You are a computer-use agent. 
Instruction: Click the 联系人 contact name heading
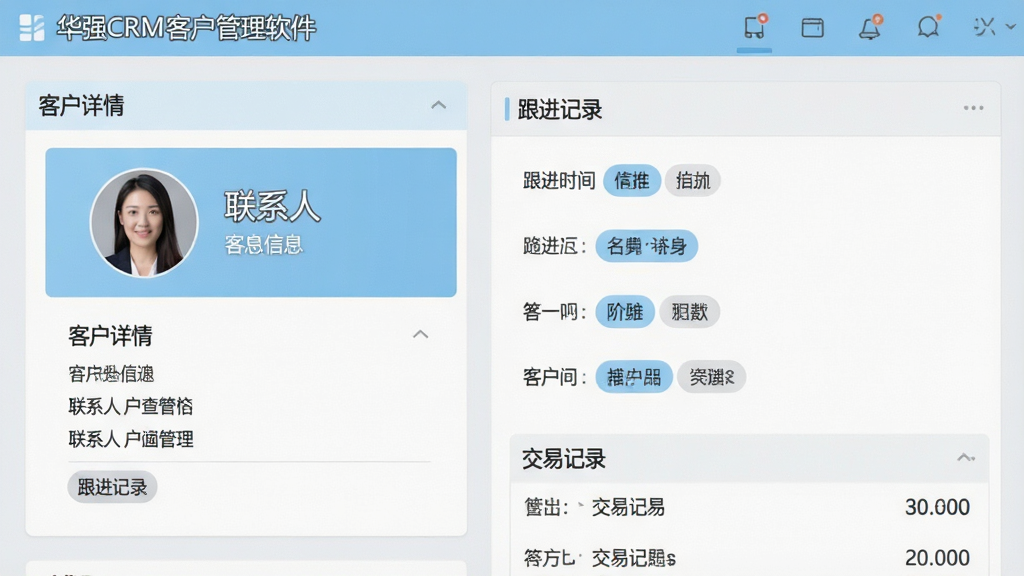point(272,206)
